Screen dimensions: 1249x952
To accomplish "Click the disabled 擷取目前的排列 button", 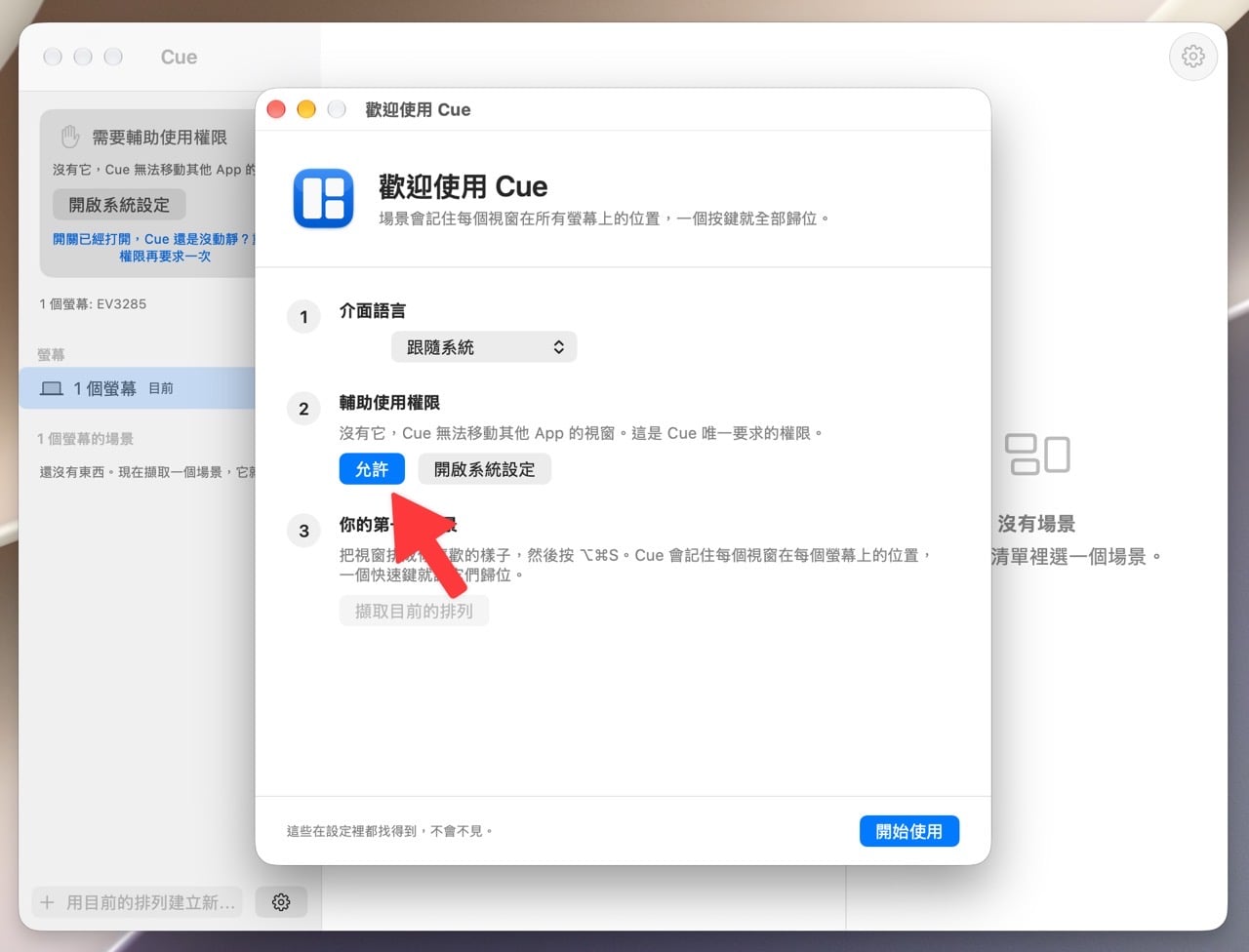I will [414, 612].
